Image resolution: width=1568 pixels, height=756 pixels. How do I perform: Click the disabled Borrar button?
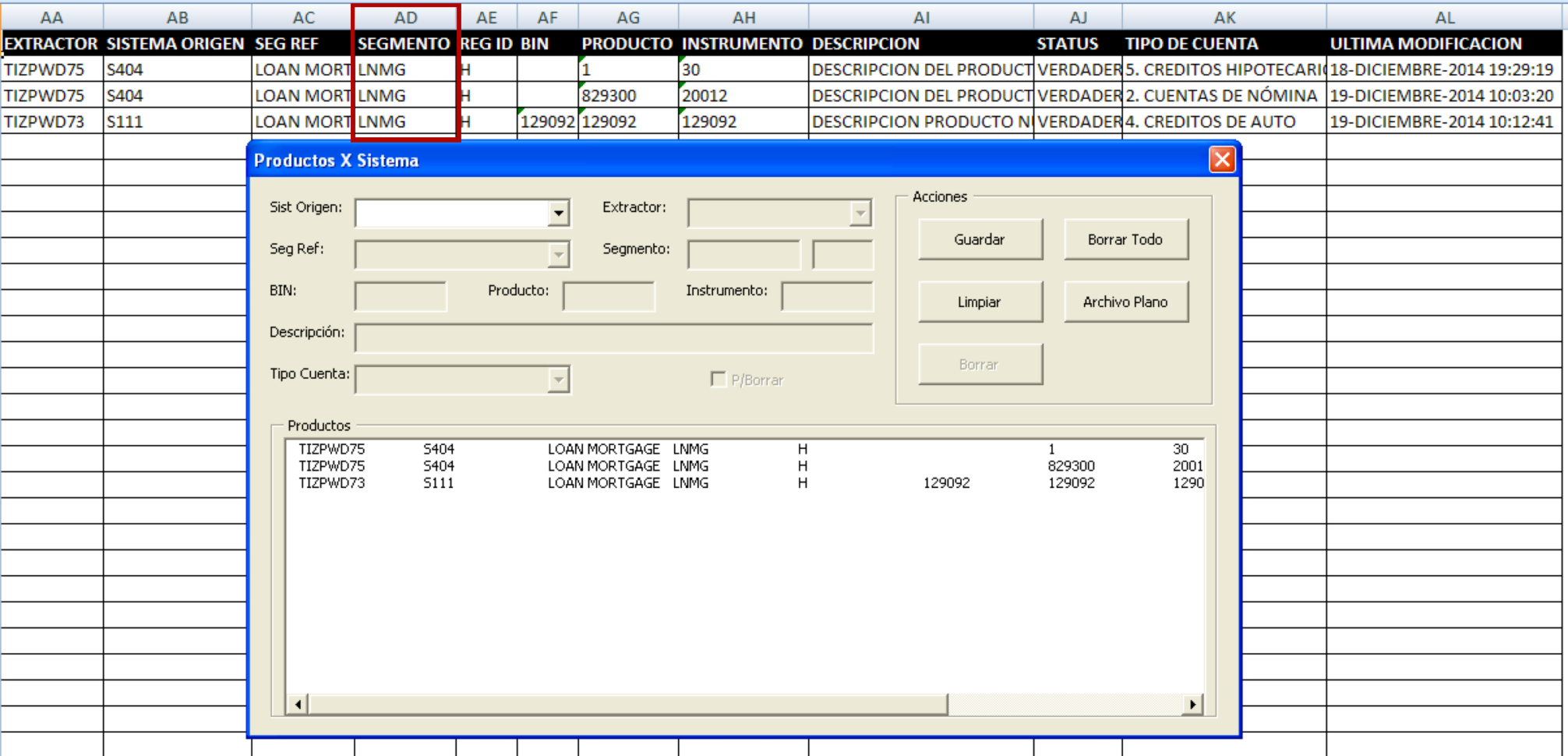980,363
